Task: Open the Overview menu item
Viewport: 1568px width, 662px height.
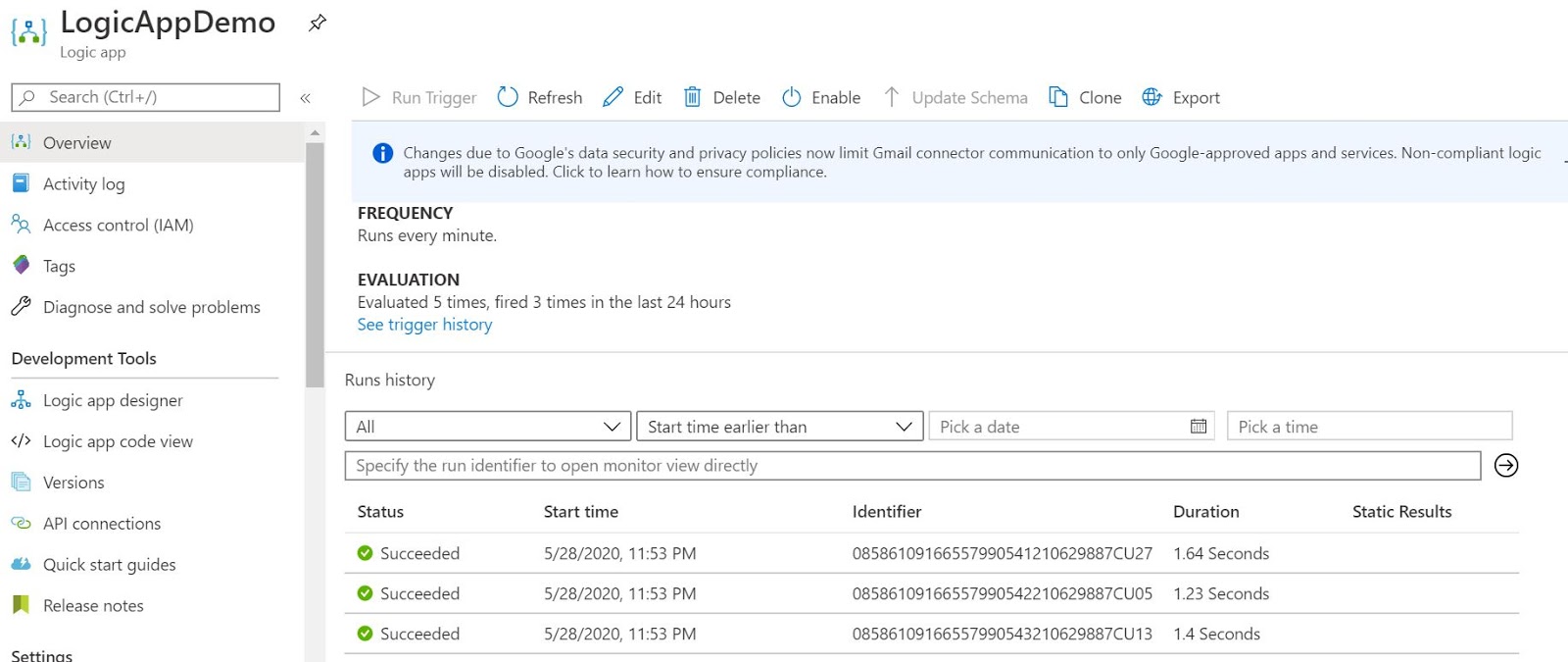Action: 152,142
